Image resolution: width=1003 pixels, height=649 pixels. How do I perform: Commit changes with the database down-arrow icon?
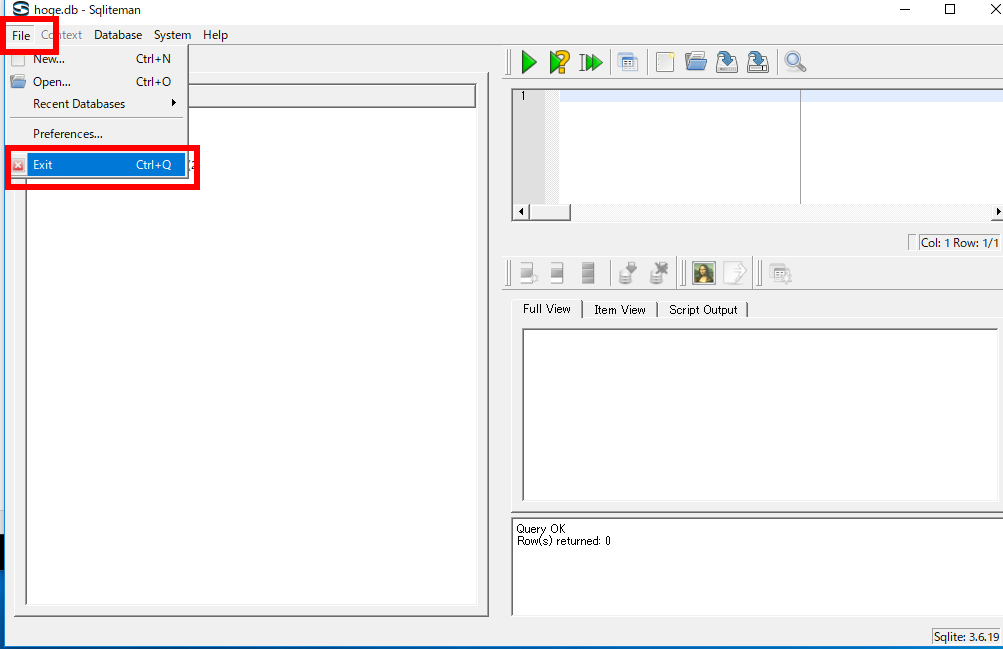point(628,273)
